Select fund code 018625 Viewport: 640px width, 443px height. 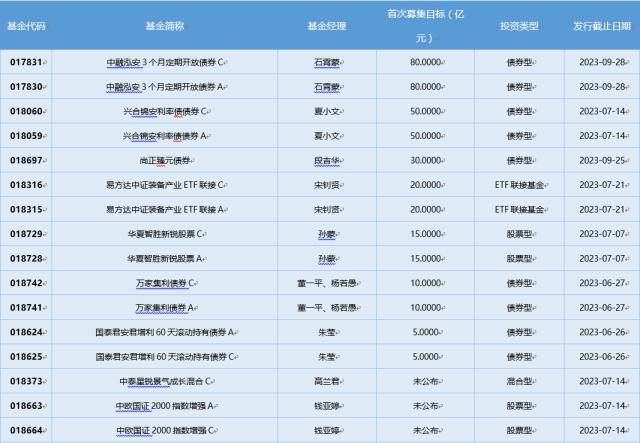26,356
